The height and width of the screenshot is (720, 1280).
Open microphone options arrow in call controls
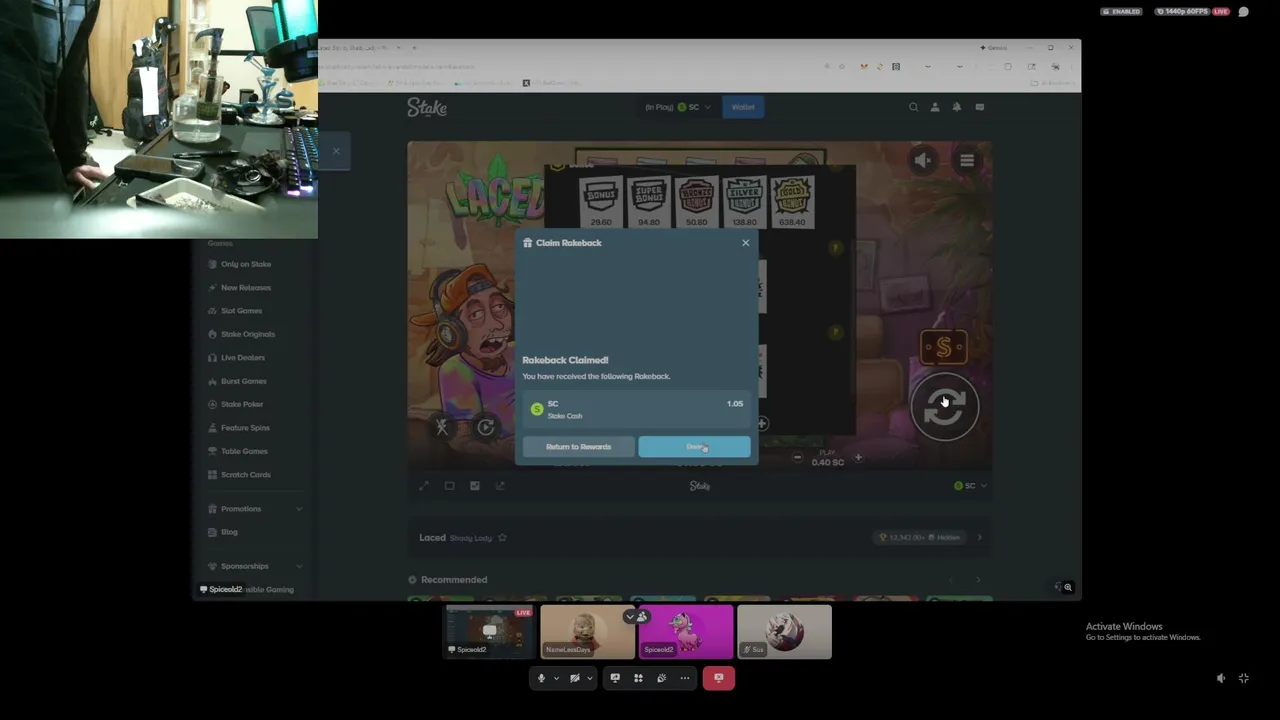[x=556, y=678]
